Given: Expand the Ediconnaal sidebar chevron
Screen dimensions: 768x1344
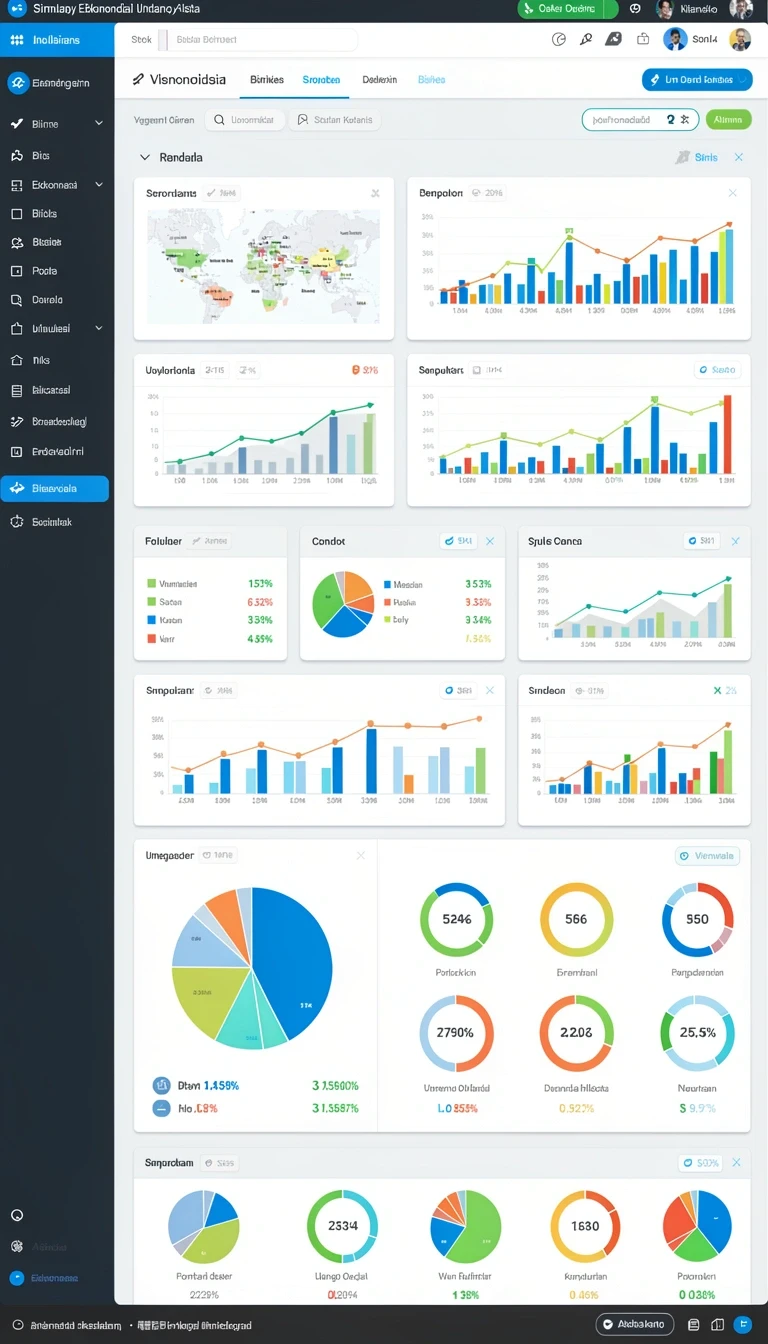Looking at the screenshot, I should click(x=98, y=185).
